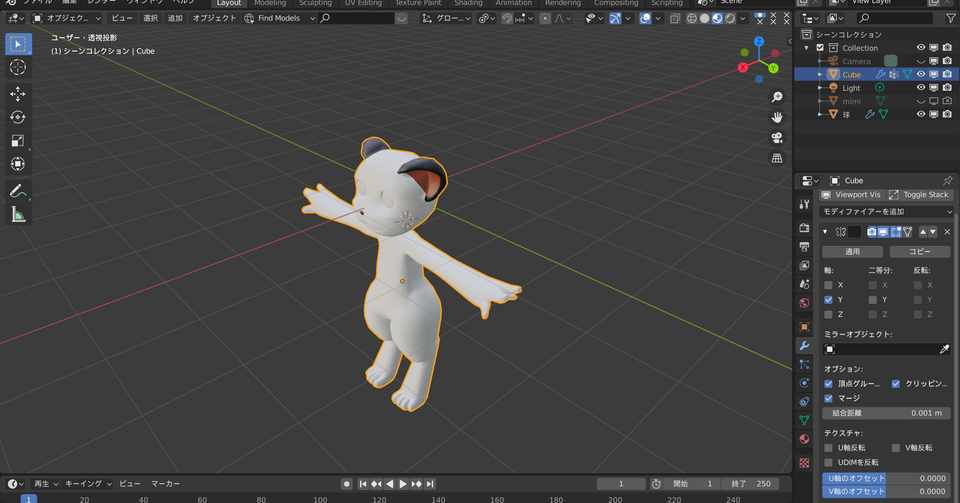Click the blue Z axis gizmo ball
Image resolution: width=960 pixels, height=503 pixels.
pos(759,42)
